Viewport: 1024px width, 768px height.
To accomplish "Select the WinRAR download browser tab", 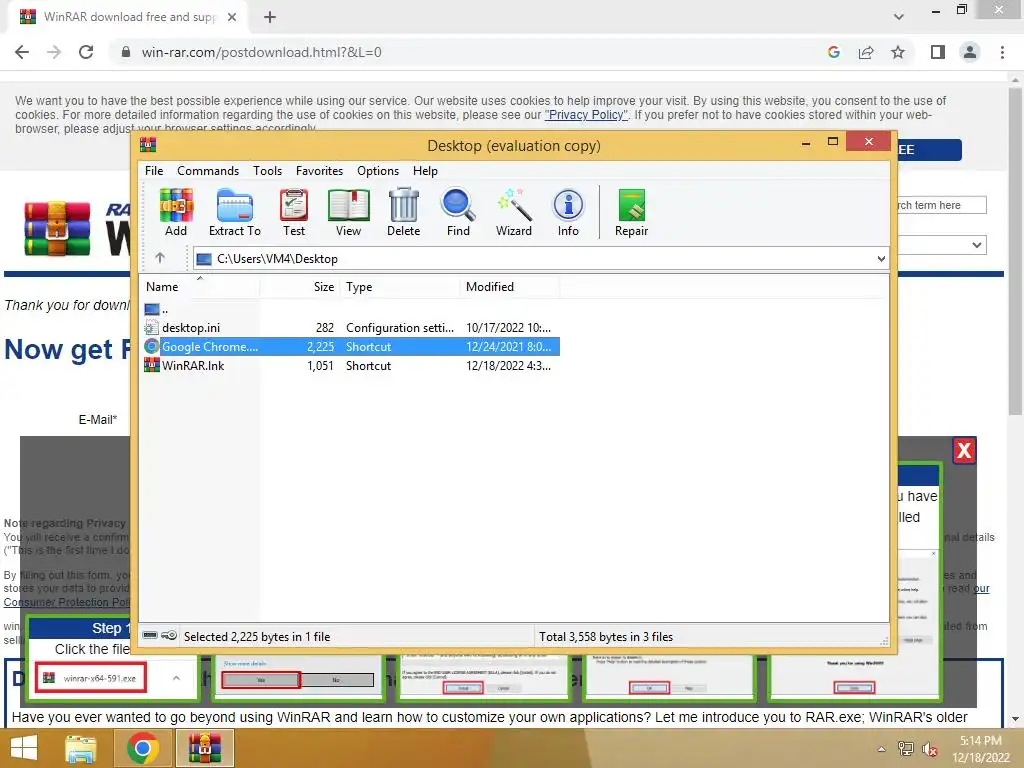I will (x=127, y=17).
